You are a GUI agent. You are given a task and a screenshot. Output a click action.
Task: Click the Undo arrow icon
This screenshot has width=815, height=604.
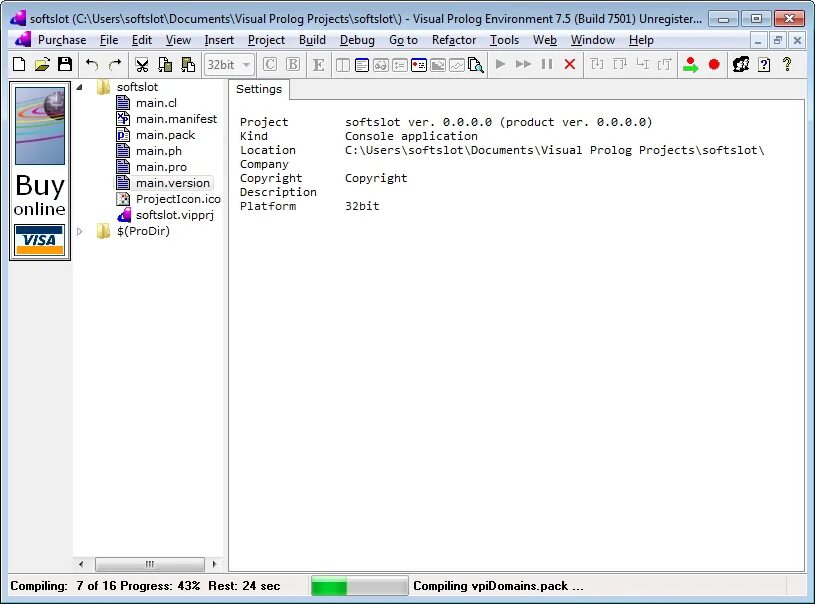(92, 64)
